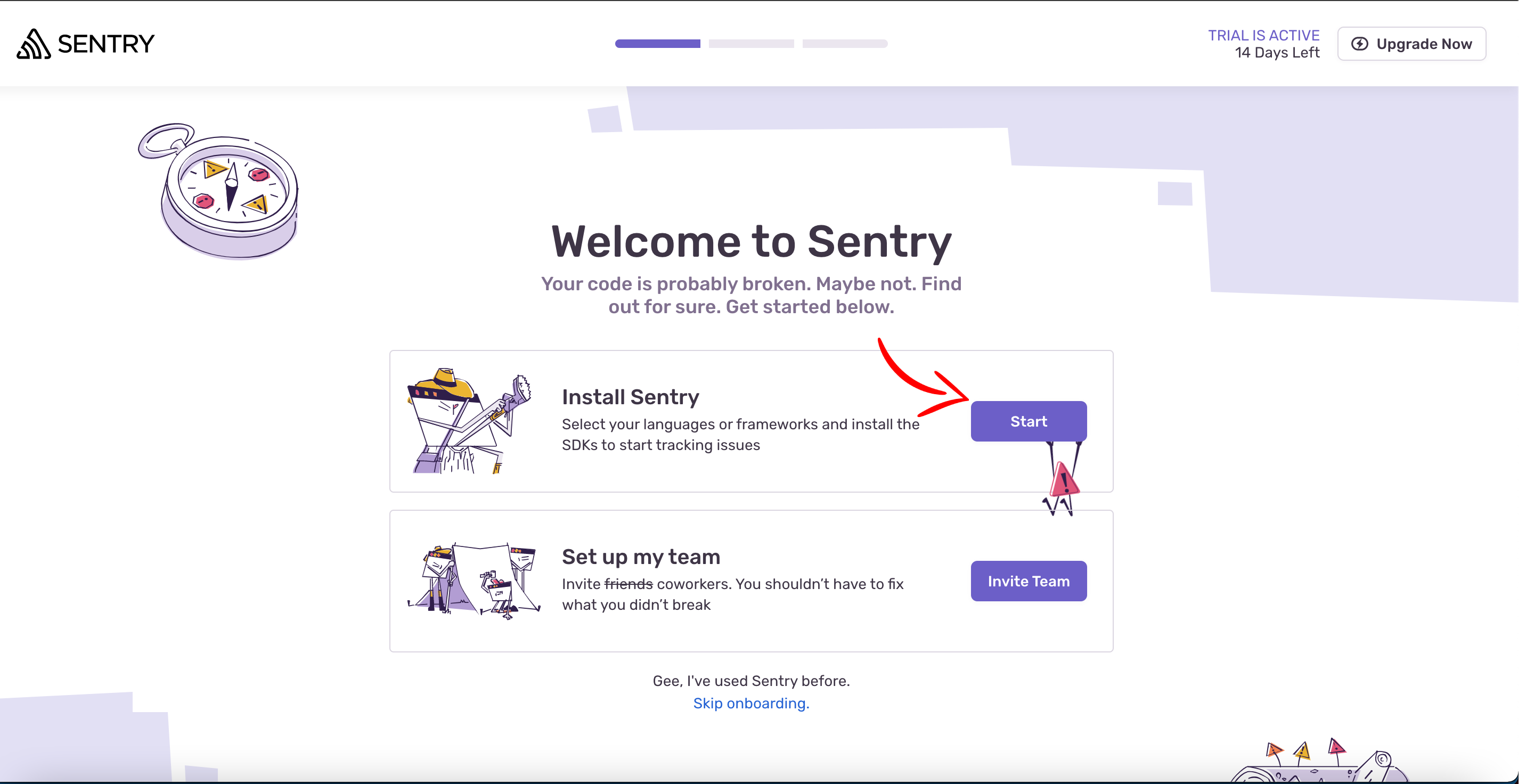
Task: Click the SENTRY wordmark in header
Action: [106, 44]
